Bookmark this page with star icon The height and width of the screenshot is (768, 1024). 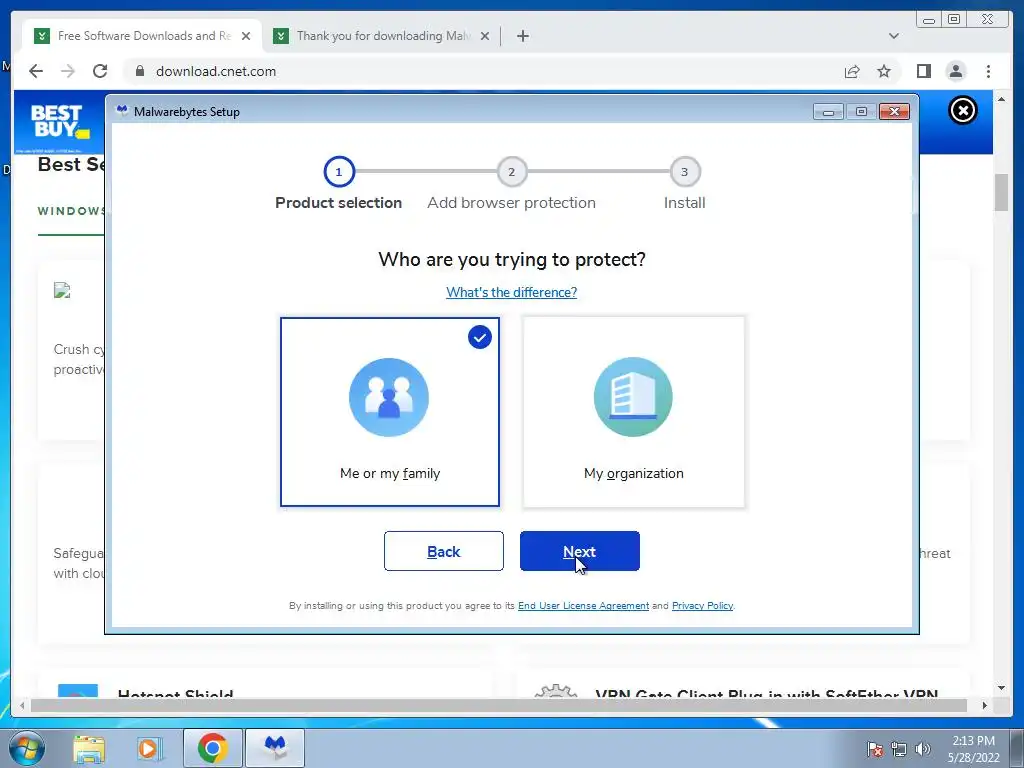[x=884, y=71]
